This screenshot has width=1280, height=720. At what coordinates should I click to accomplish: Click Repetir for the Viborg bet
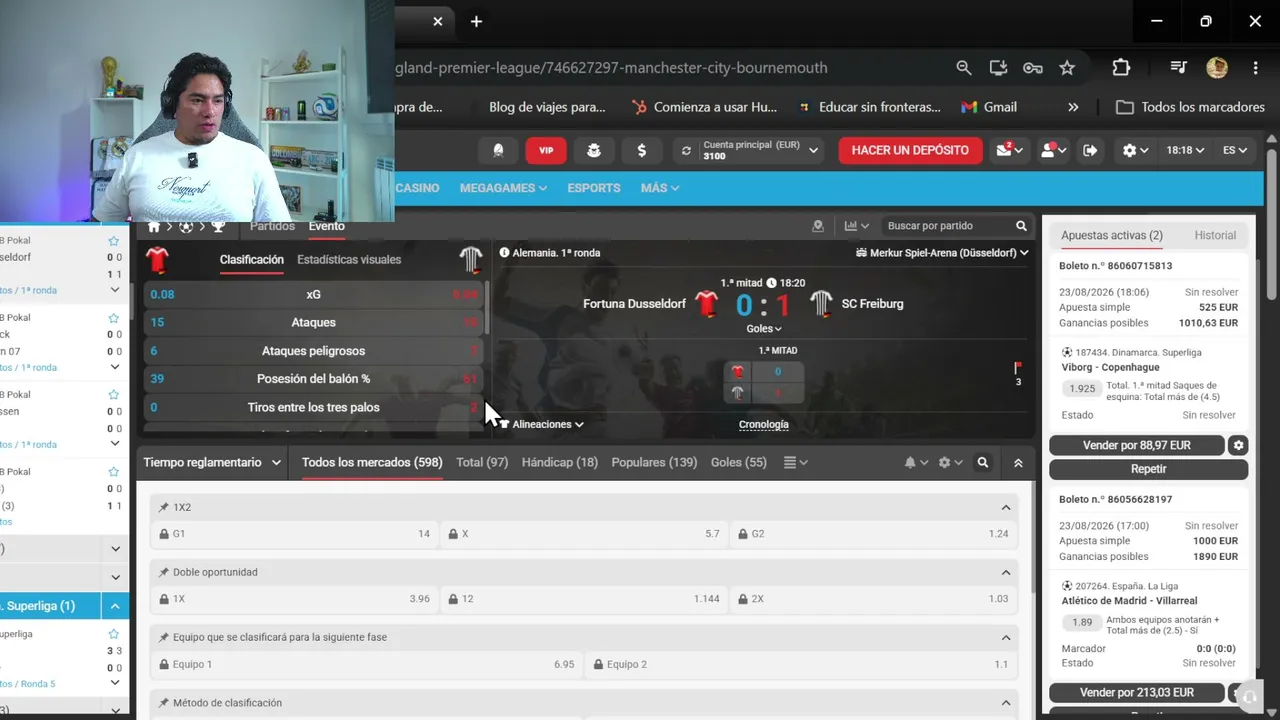click(x=1149, y=469)
